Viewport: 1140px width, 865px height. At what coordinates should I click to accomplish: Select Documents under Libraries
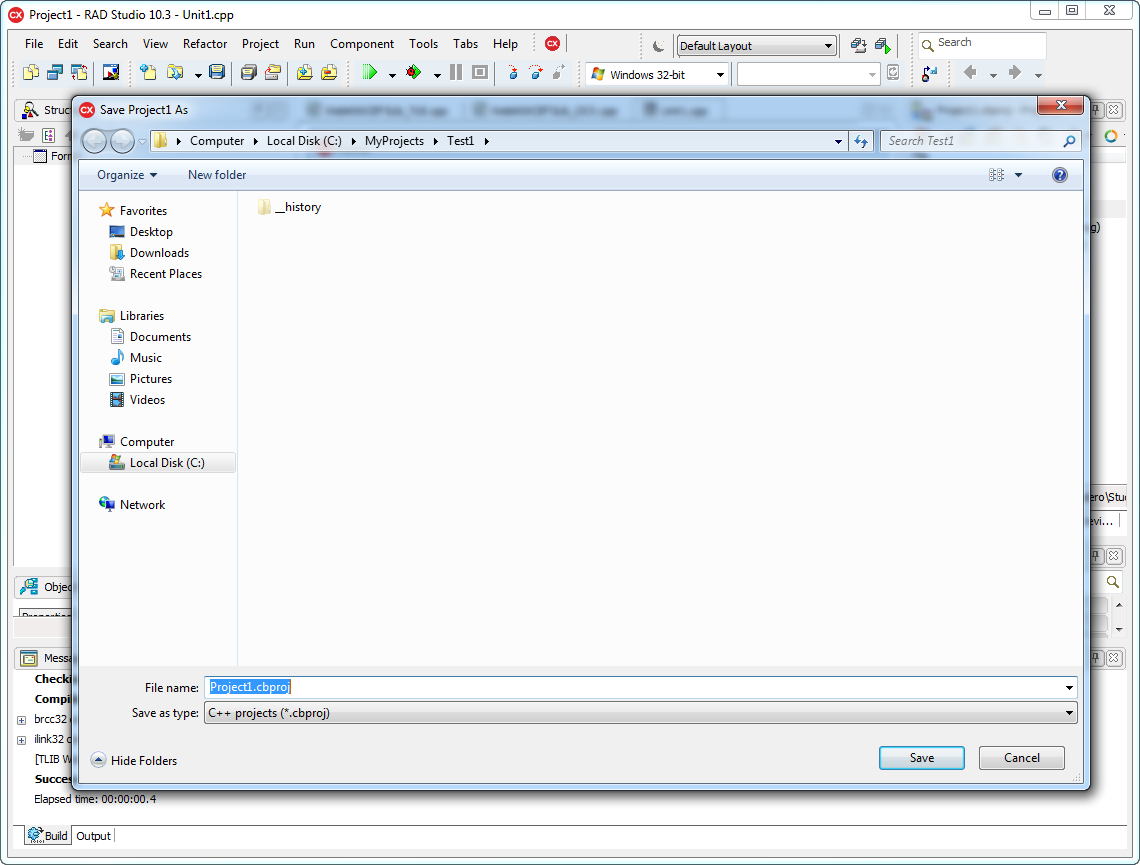click(160, 337)
